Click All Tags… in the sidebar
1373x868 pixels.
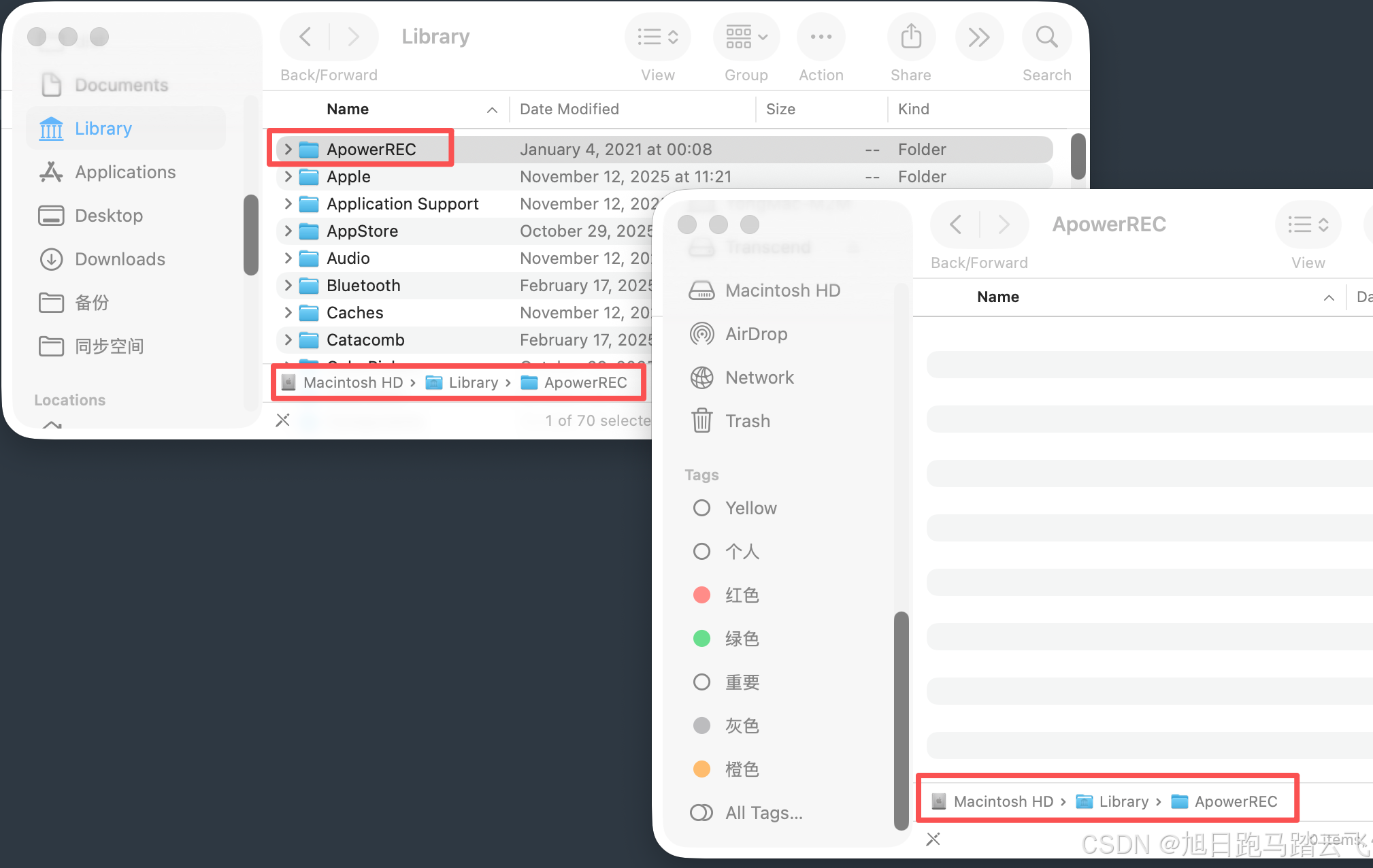[763, 813]
